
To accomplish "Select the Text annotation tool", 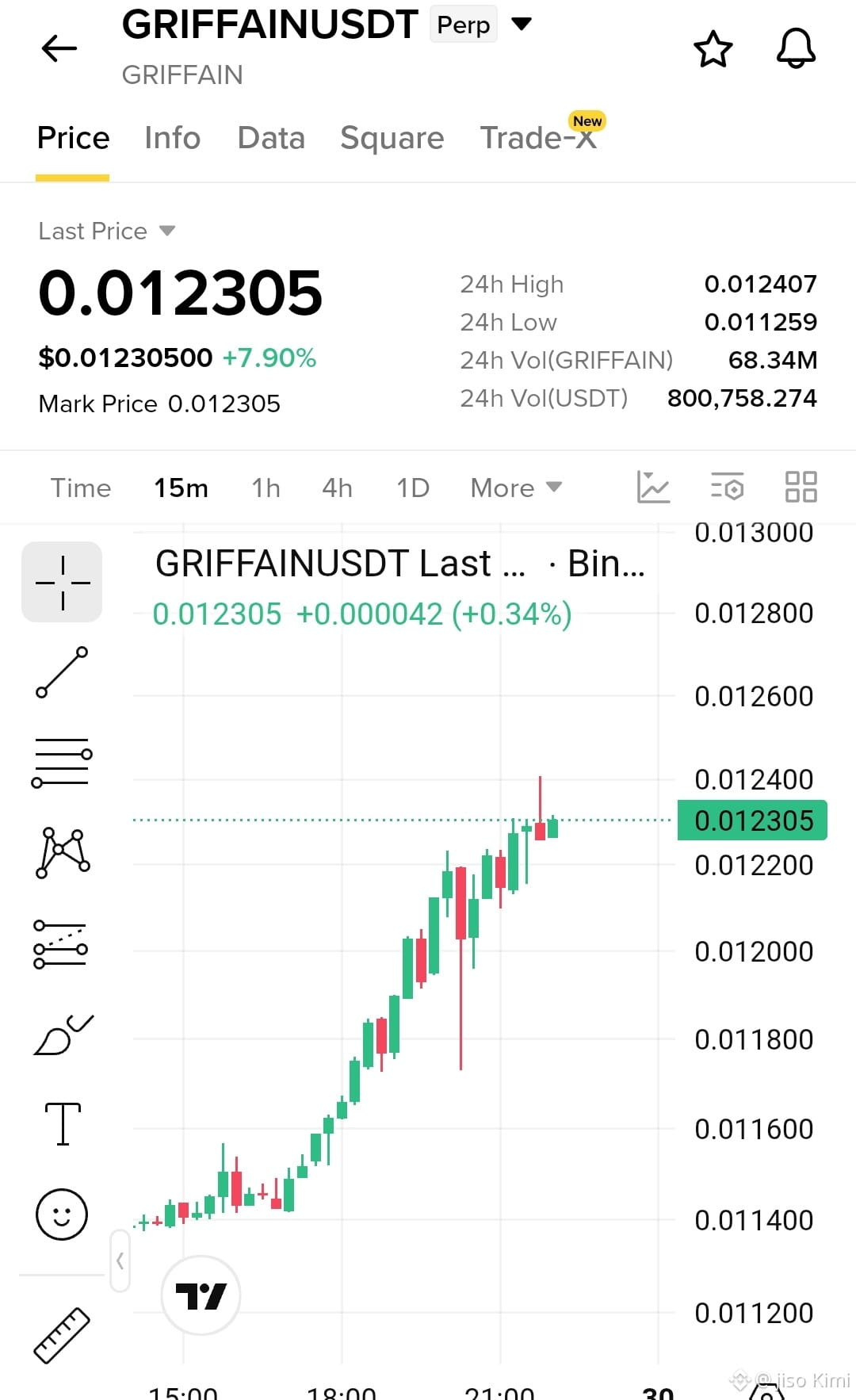I will click(63, 1124).
